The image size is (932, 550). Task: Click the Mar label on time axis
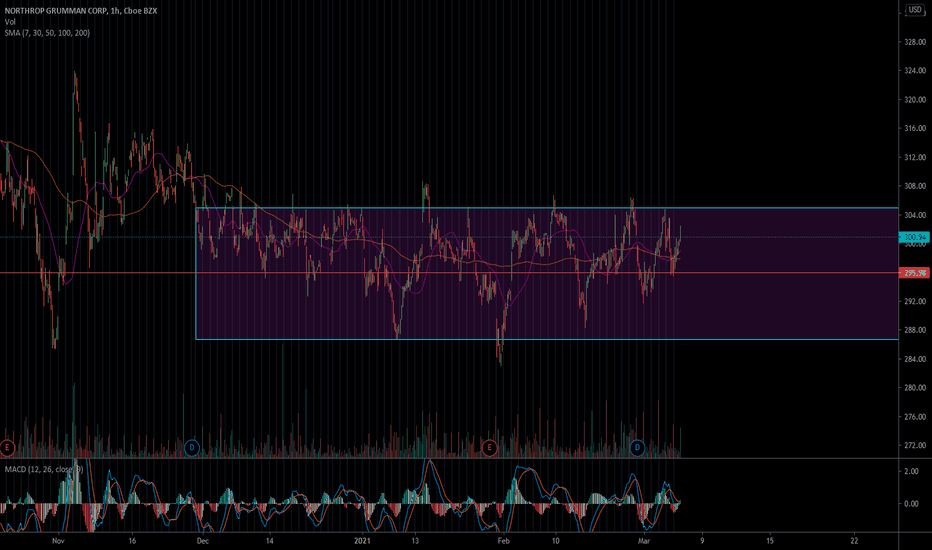pyautogui.click(x=643, y=540)
